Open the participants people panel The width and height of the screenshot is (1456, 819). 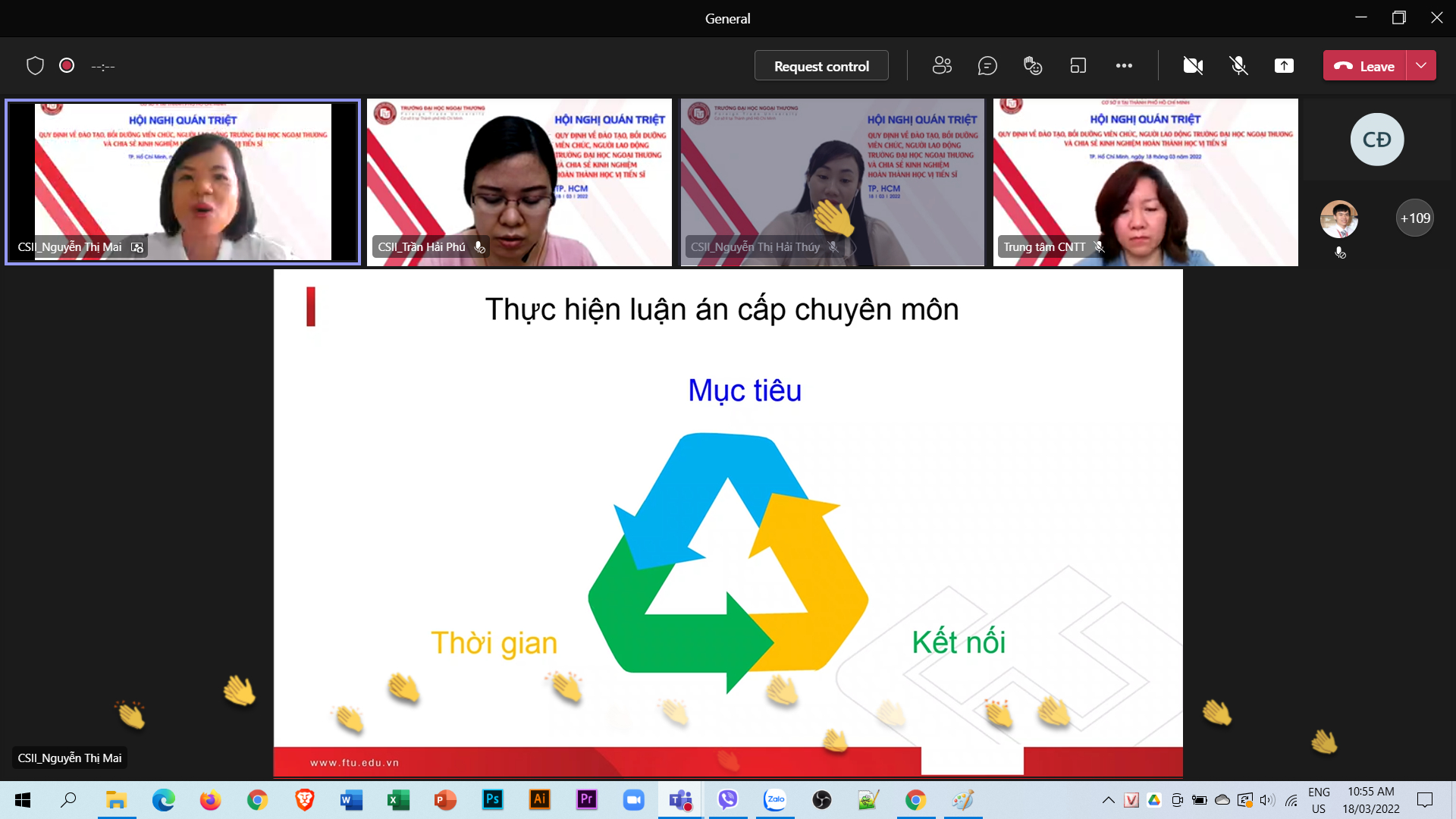(942, 66)
